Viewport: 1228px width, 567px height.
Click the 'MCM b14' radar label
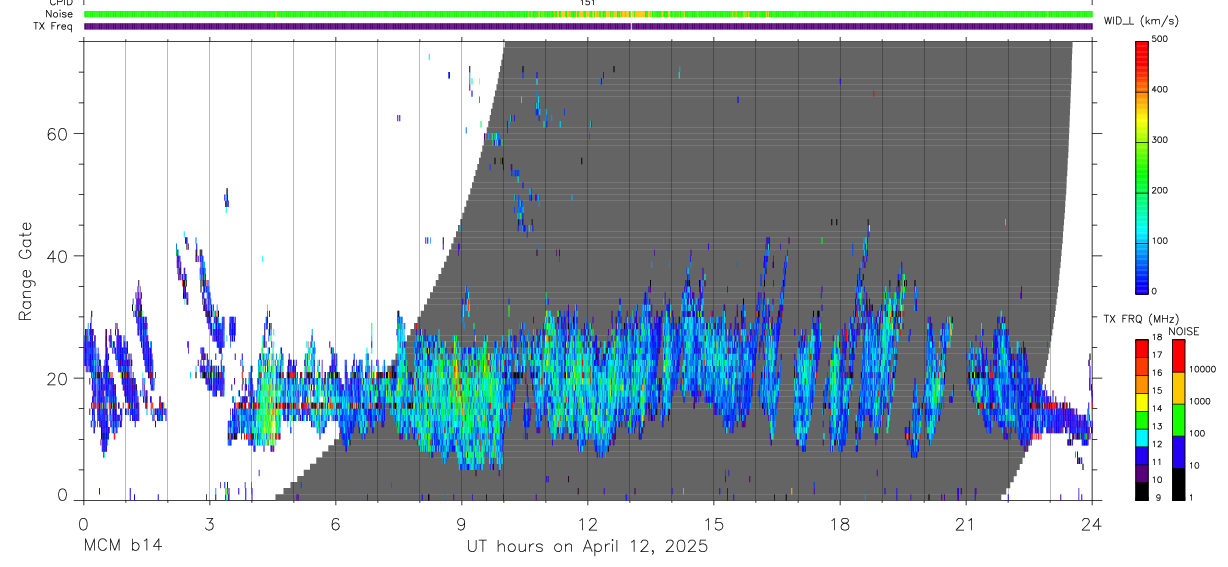tap(122, 547)
